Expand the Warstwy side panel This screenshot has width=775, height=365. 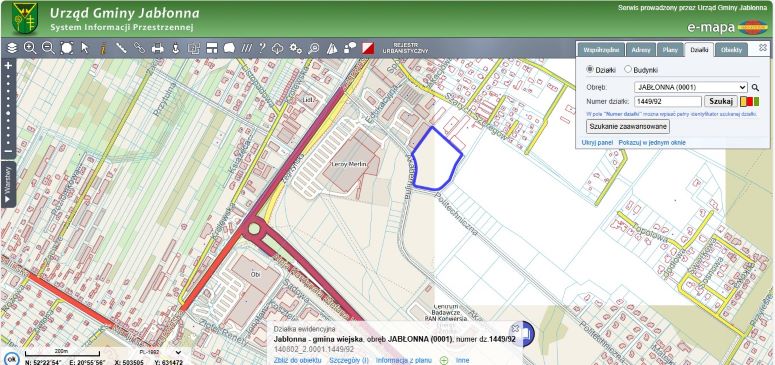tap(8, 184)
